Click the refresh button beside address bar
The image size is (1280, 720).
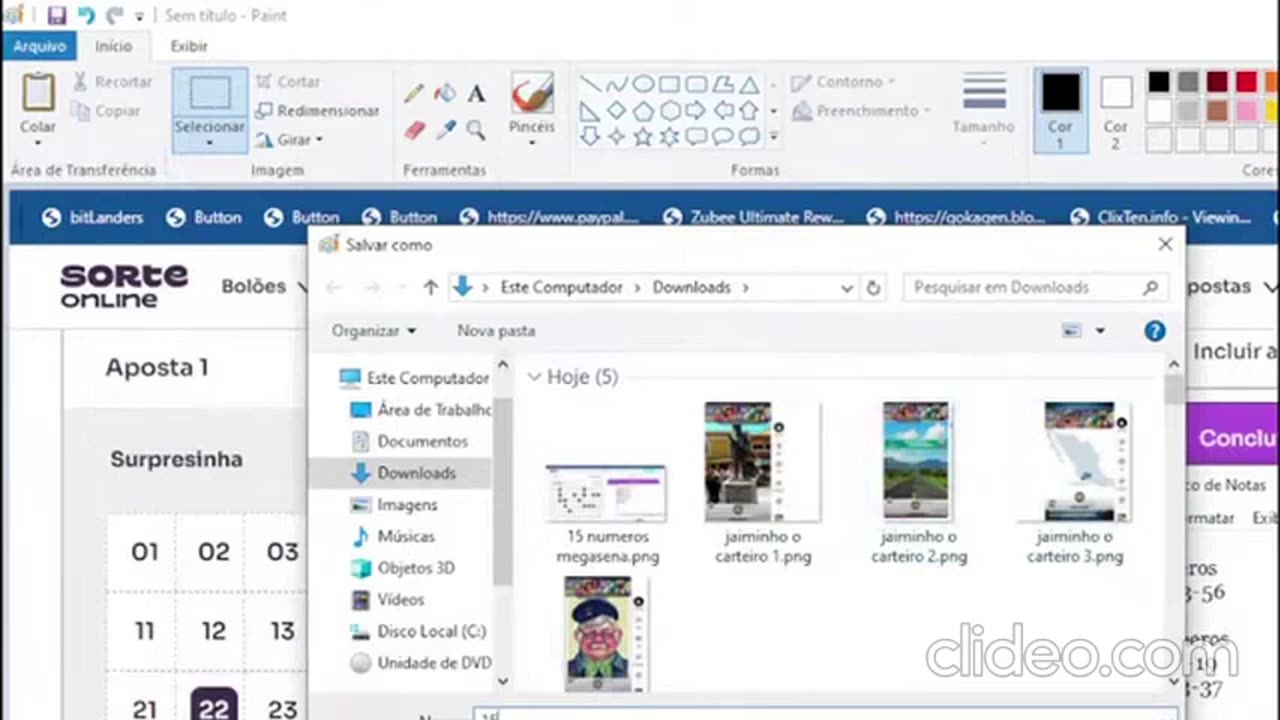[873, 287]
